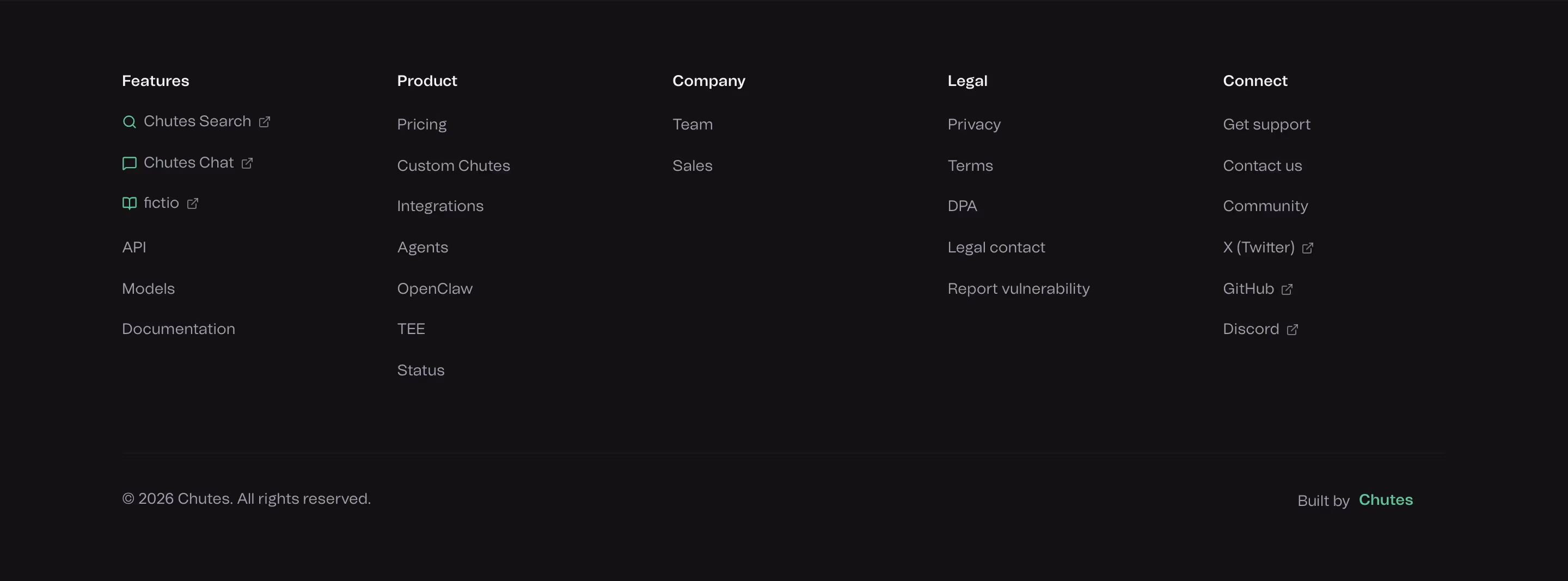Click Report vulnerability link
Screen dimensions: 1568x581
click(1018, 288)
